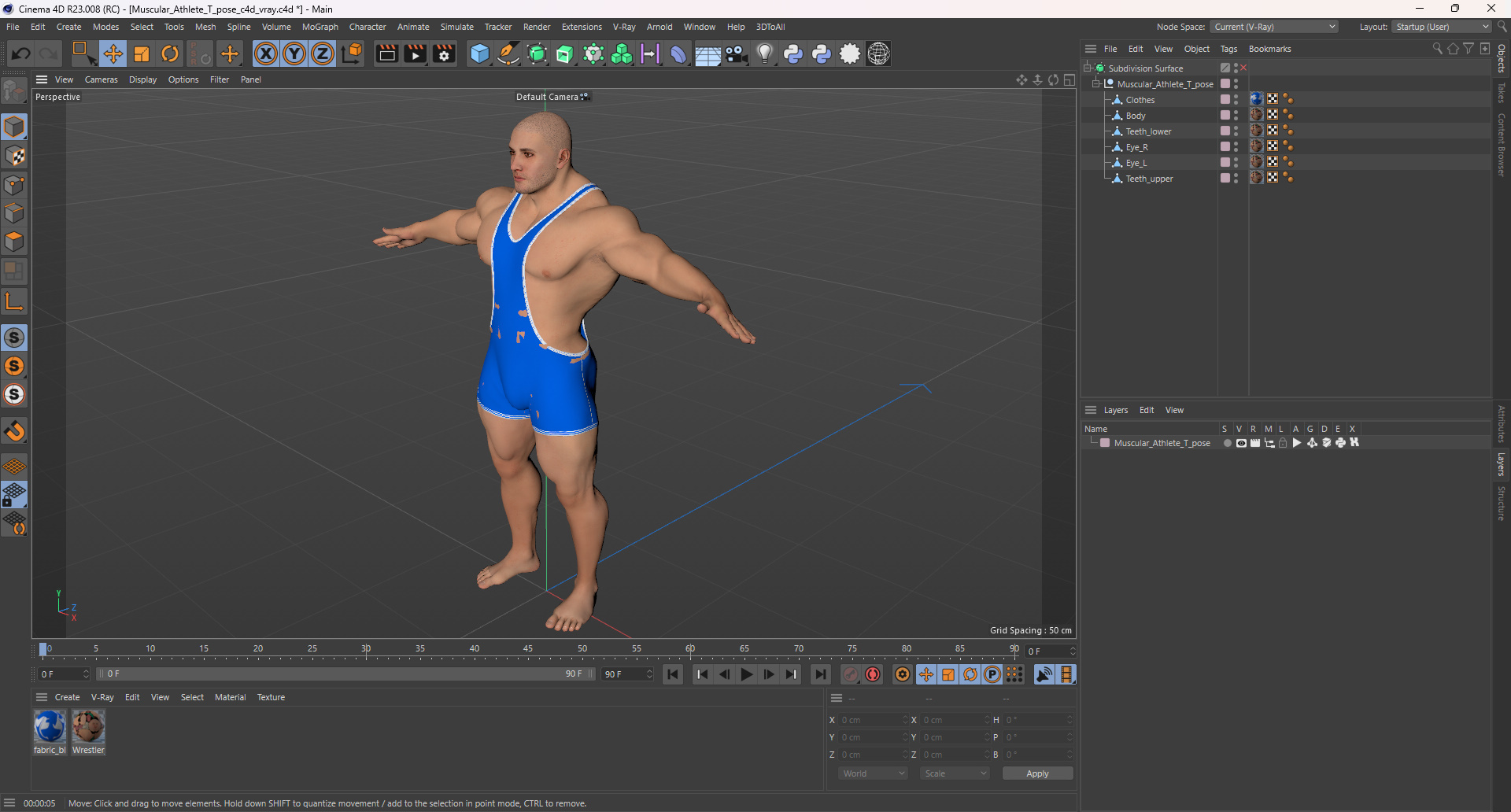Select Texture mode checker cube icon
The width and height of the screenshot is (1511, 812).
(x=14, y=156)
